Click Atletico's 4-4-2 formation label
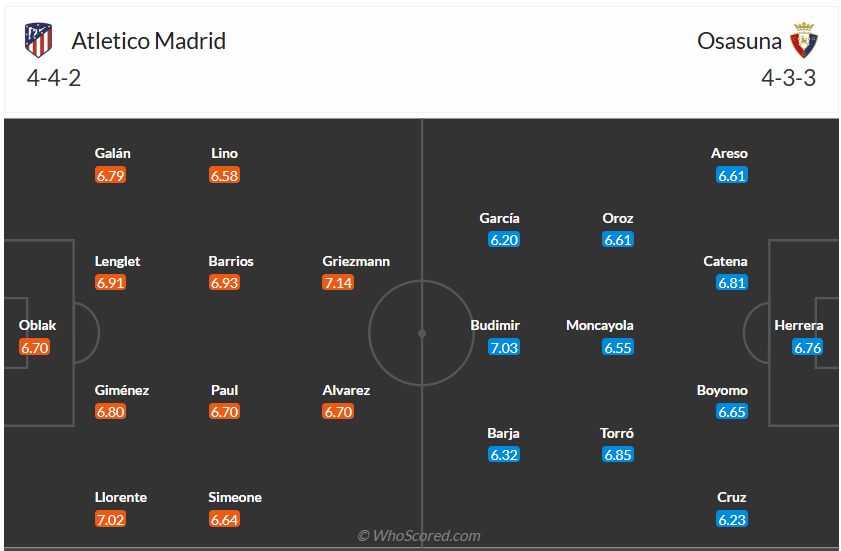This screenshot has height=551, width=841. [x=54, y=78]
